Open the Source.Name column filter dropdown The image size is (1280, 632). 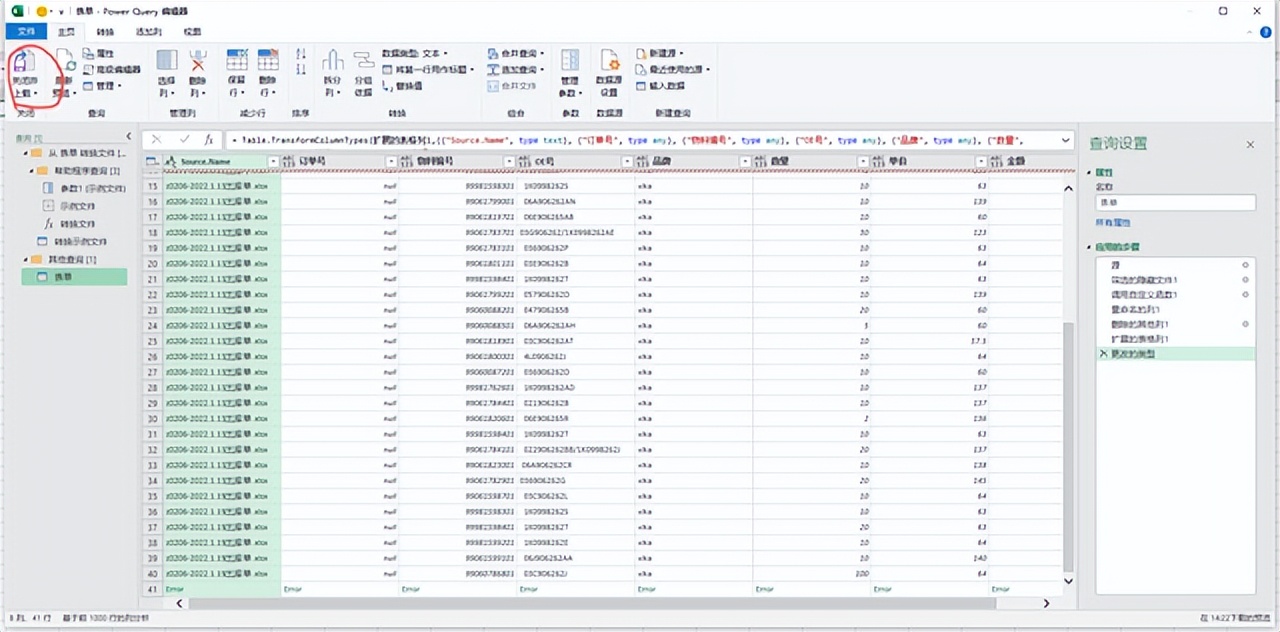pyautogui.click(x=273, y=161)
